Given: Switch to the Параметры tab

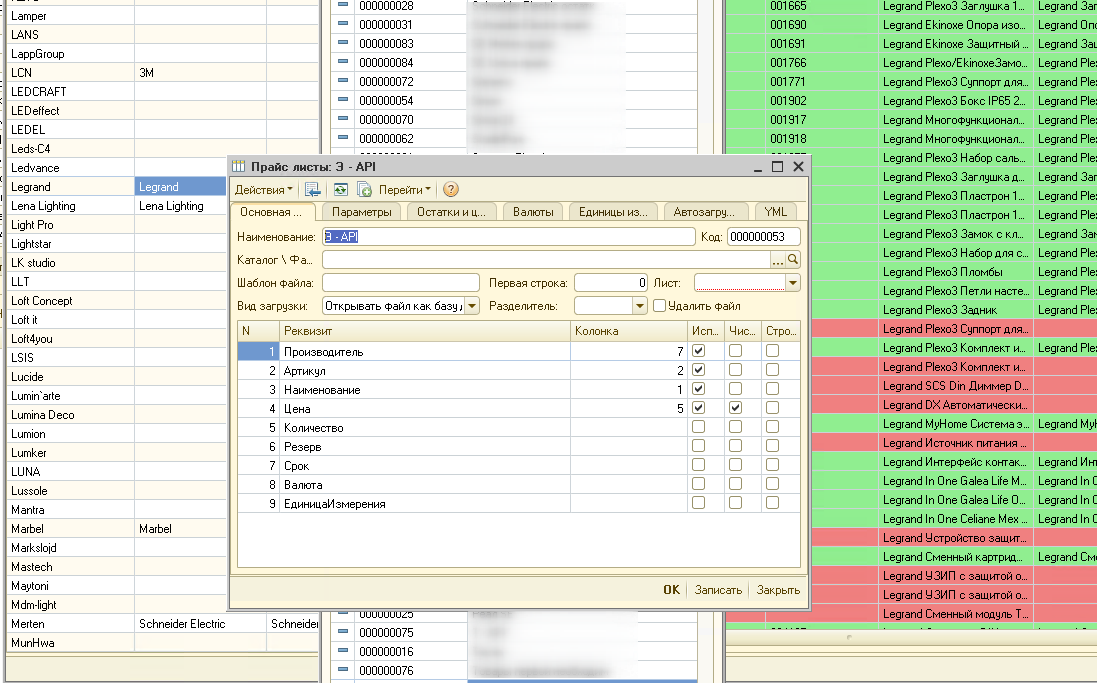Looking at the screenshot, I should [x=361, y=212].
